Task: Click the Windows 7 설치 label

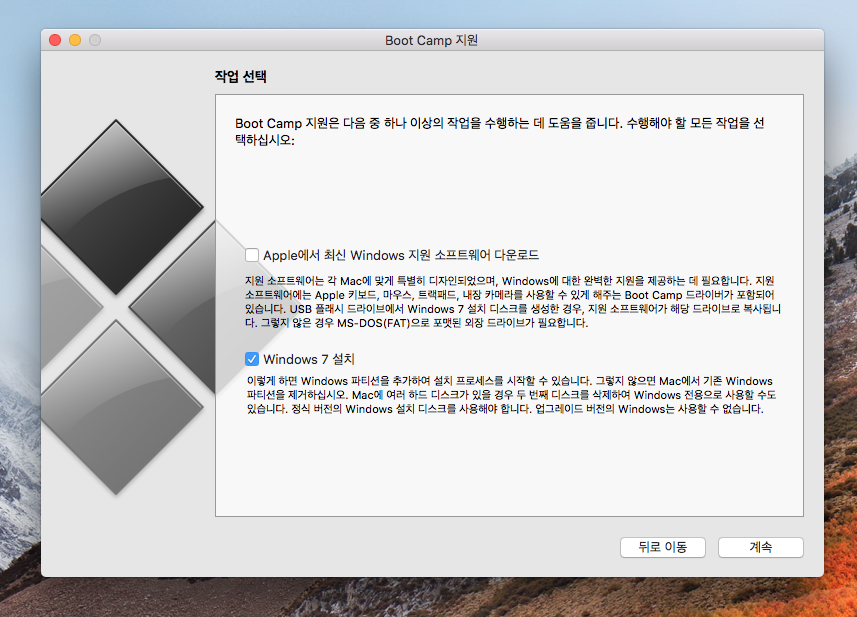Action: pos(309,359)
